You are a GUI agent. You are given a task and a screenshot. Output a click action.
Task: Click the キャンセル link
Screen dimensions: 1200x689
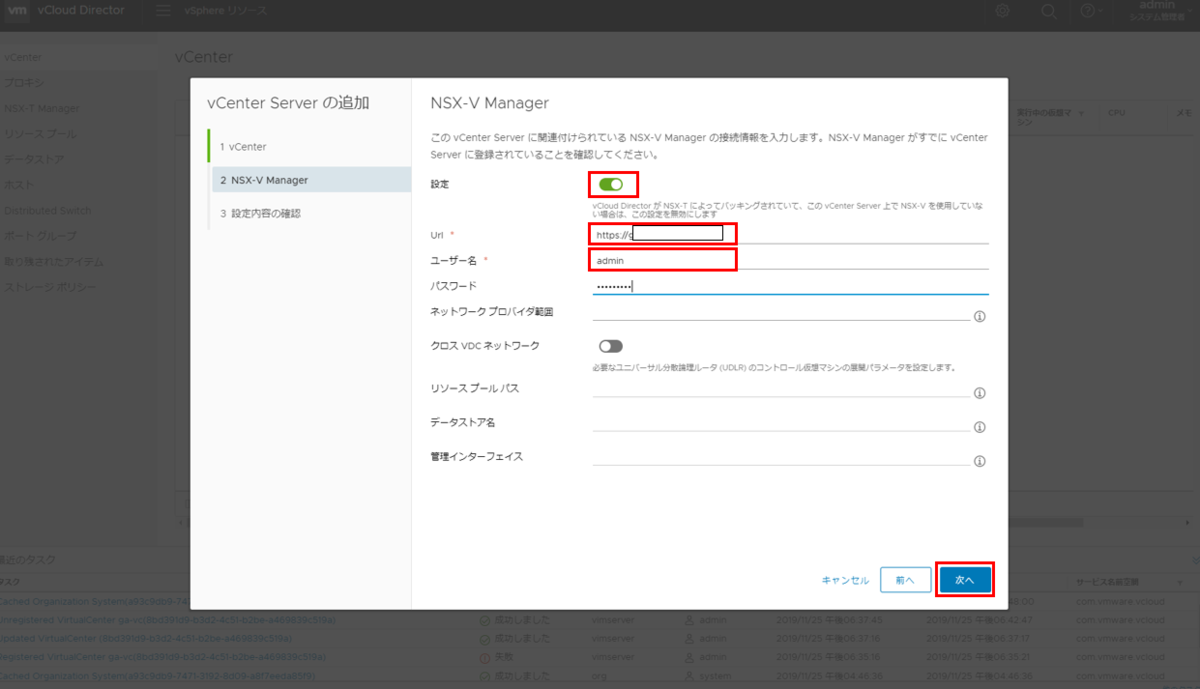(845, 580)
